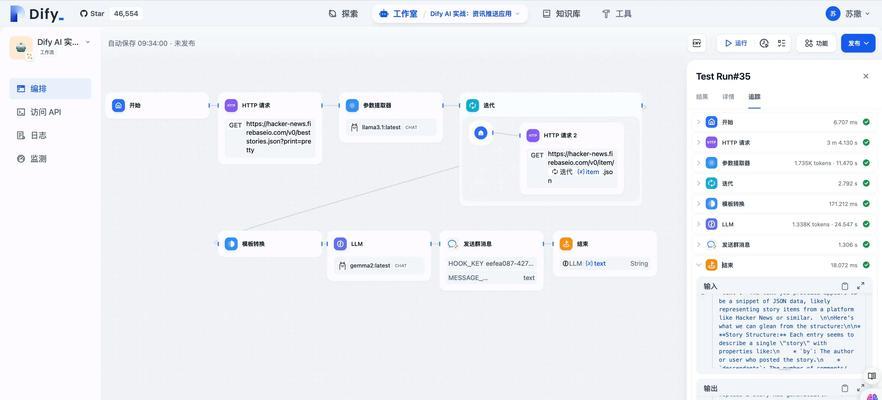This screenshot has height=400, width=882.
Task: Click the 迭代 icon in trace list
Action: pyautogui.click(x=712, y=183)
